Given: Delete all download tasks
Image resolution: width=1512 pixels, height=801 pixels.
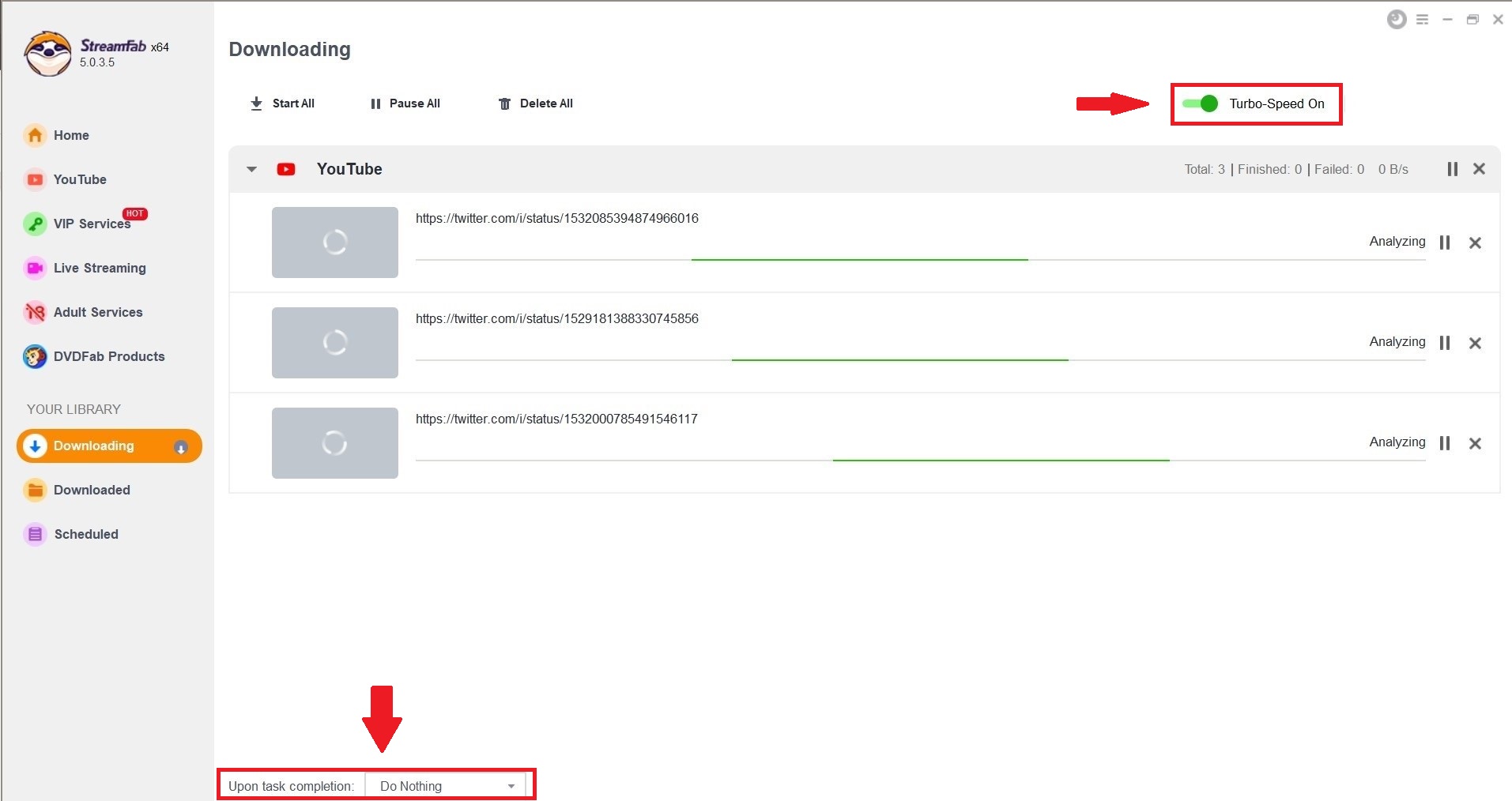Looking at the screenshot, I should pos(536,103).
